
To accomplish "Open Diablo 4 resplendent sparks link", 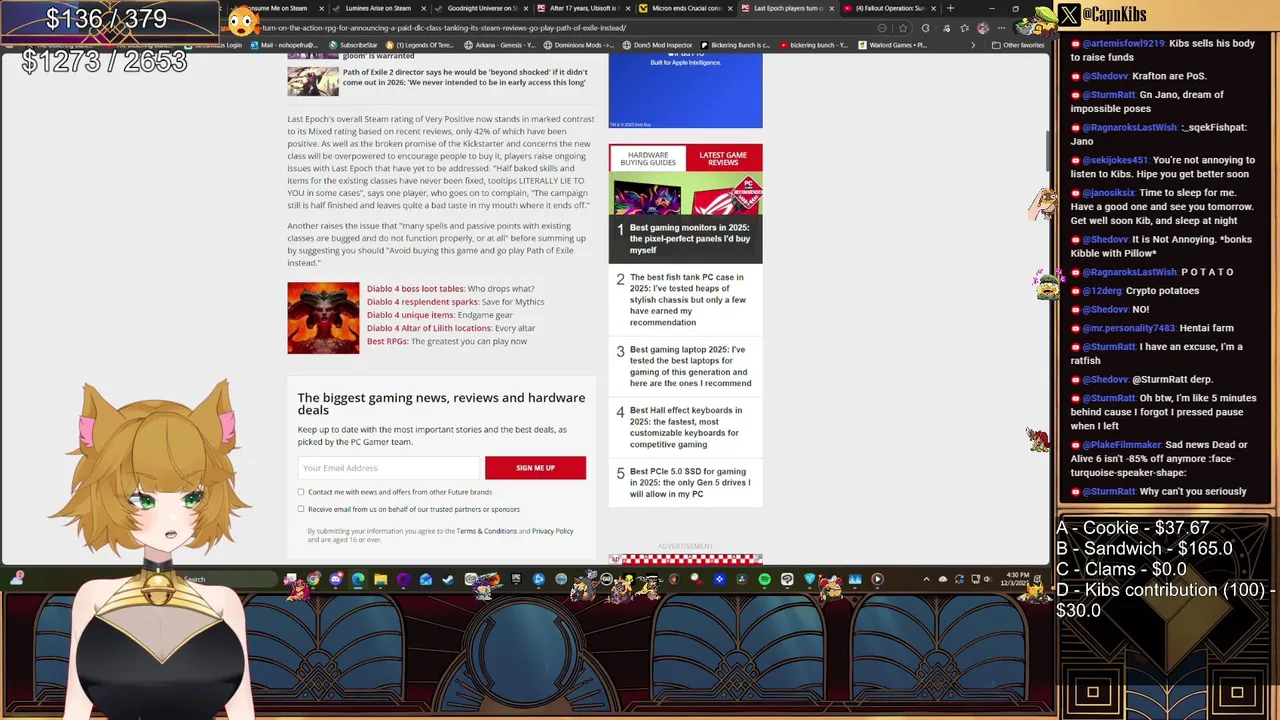I will click(422, 302).
